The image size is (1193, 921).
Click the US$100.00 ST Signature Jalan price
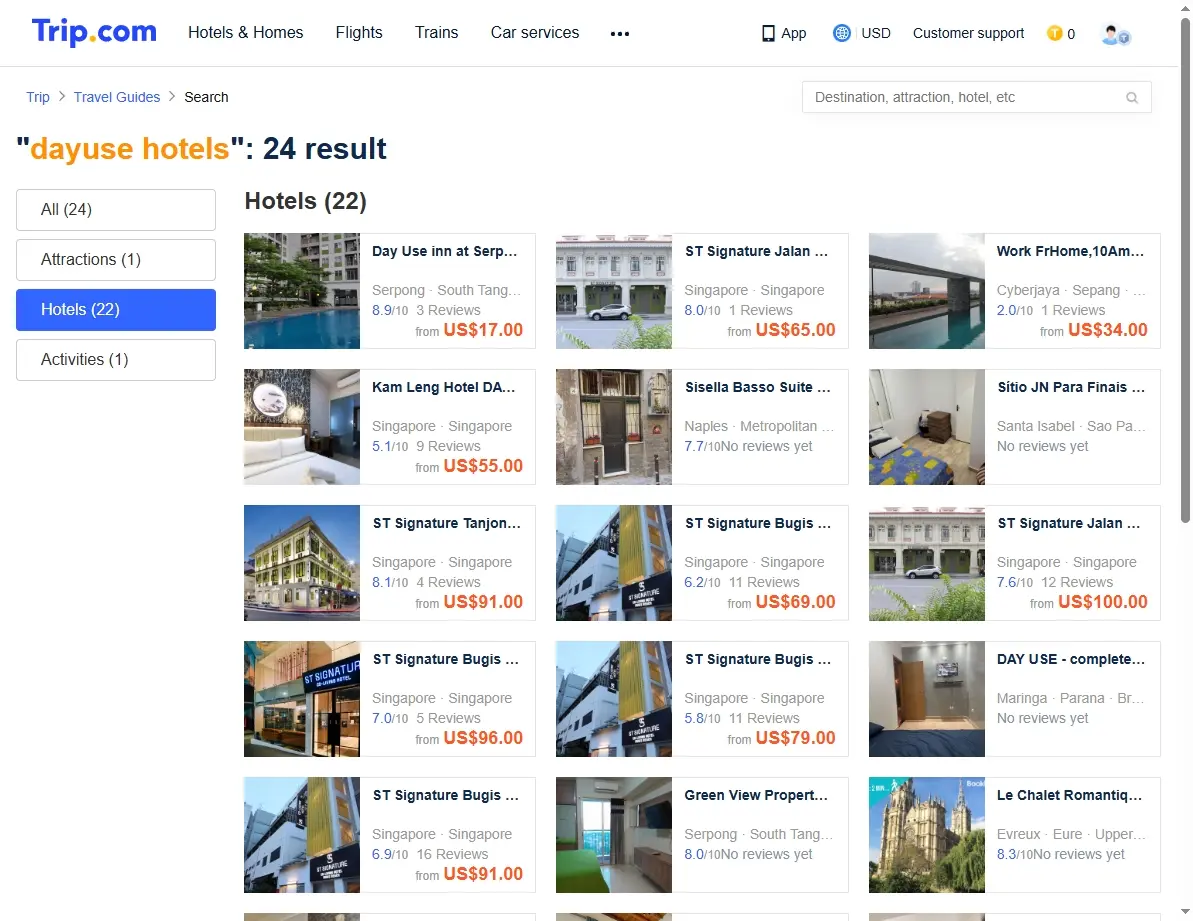[x=1102, y=602]
